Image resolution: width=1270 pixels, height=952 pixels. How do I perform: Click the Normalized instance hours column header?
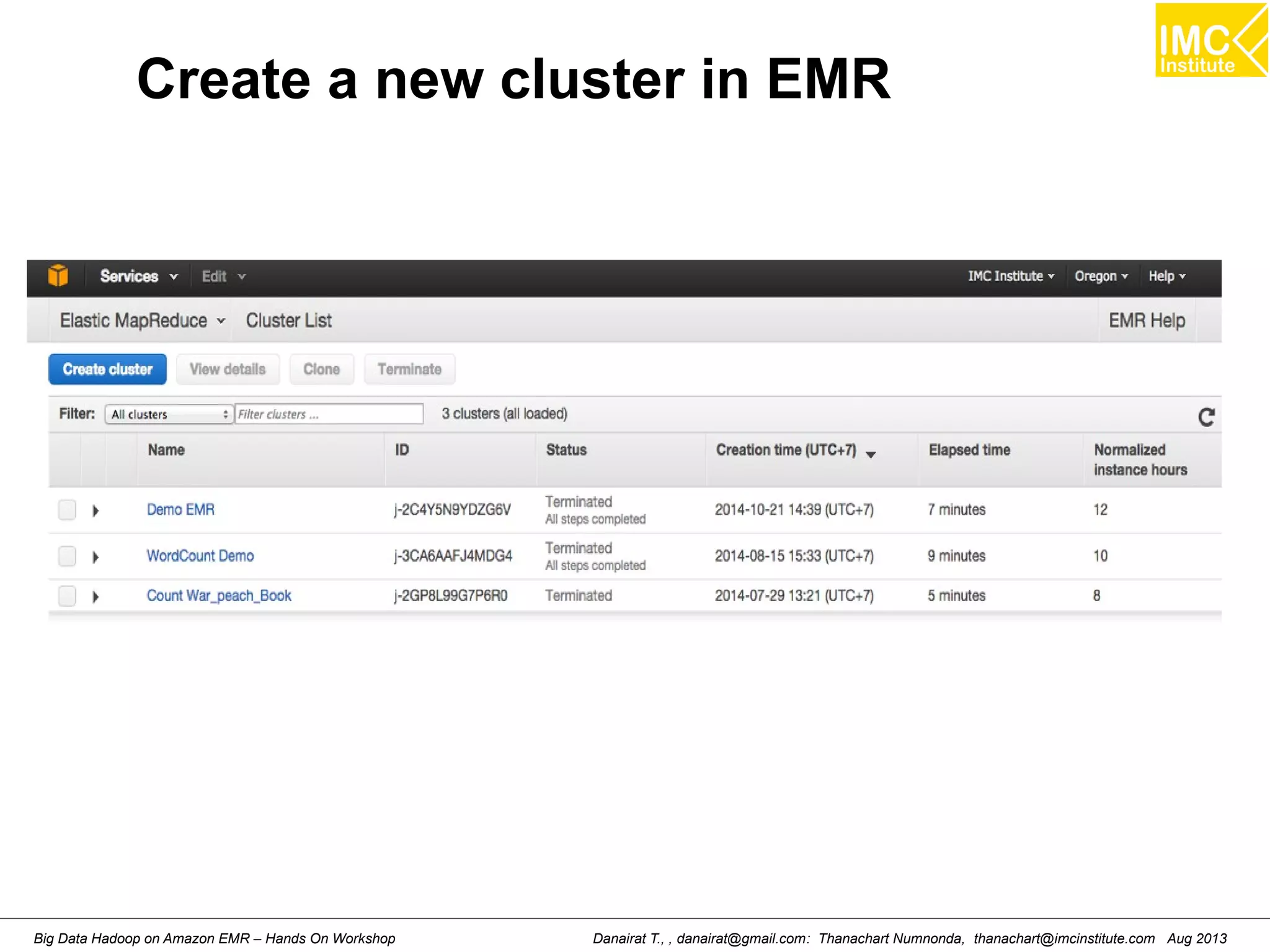[x=1140, y=460]
